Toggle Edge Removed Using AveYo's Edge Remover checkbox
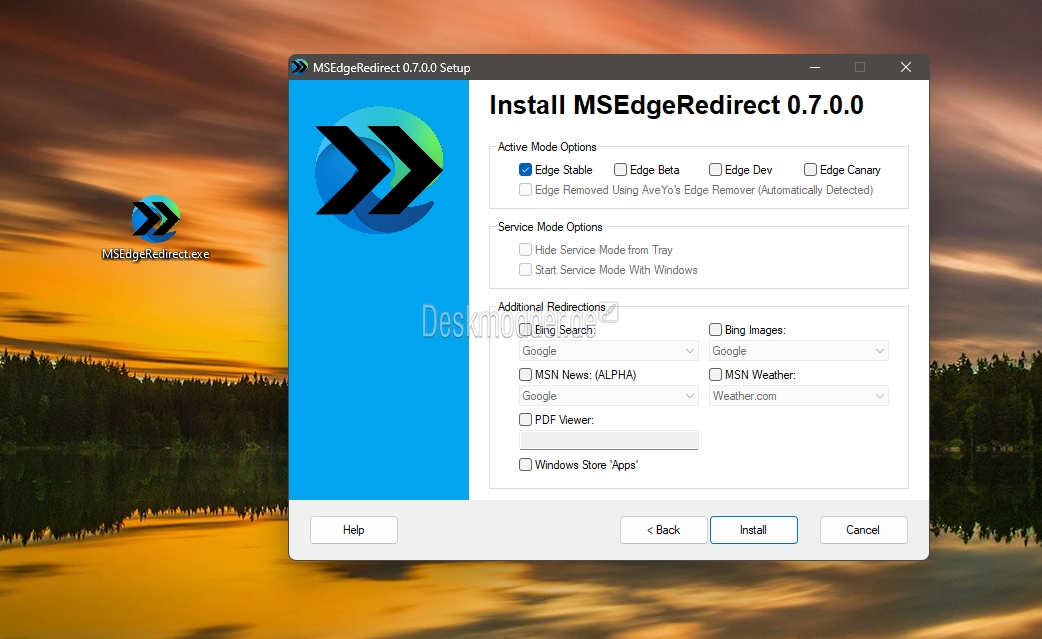The width and height of the screenshot is (1042, 639). coord(525,190)
